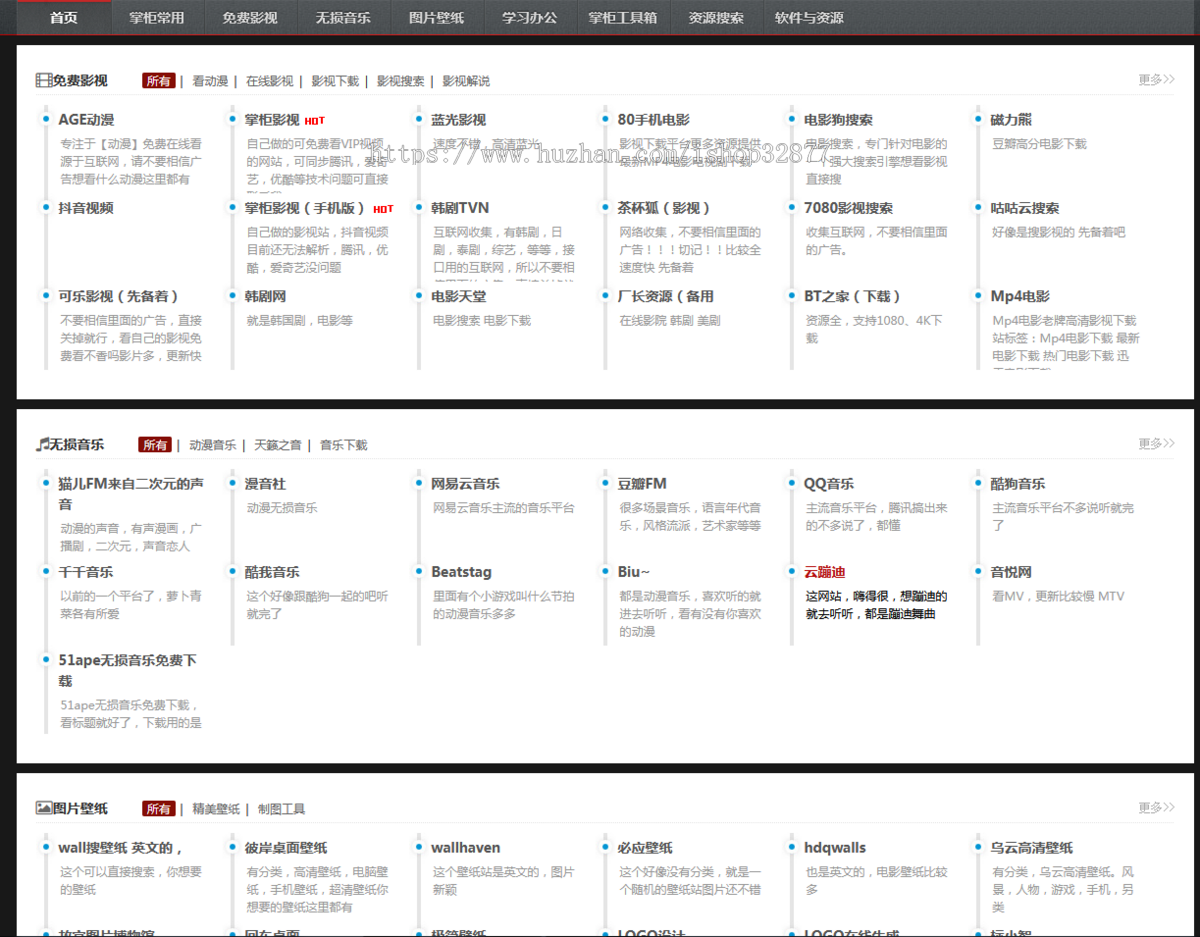
Task: Open the 漫音社 link
Action: tap(265, 484)
